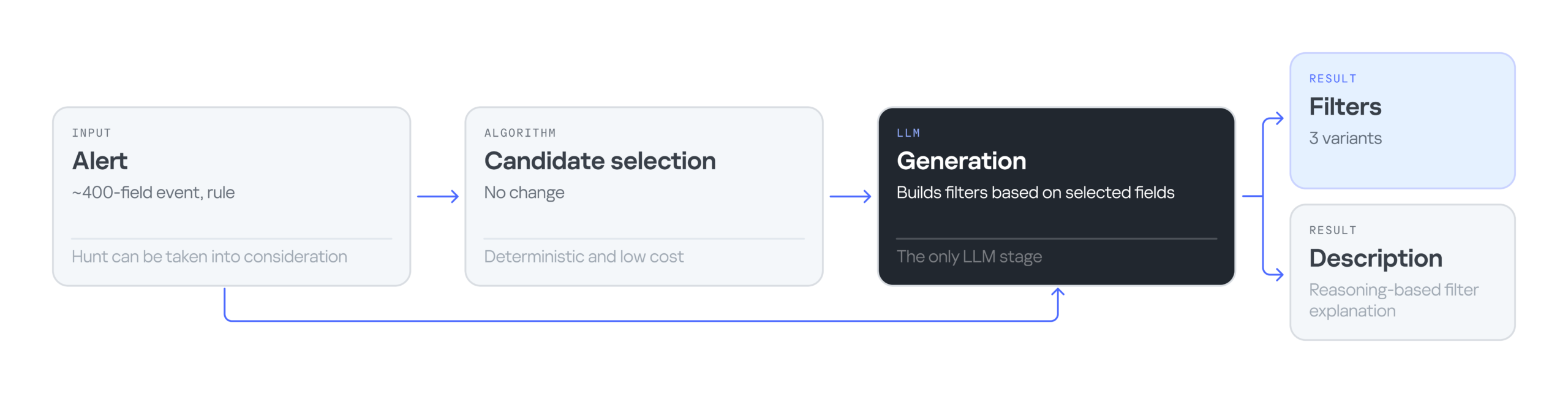Click 'Deterministic and low cost' footer text

pos(584,256)
